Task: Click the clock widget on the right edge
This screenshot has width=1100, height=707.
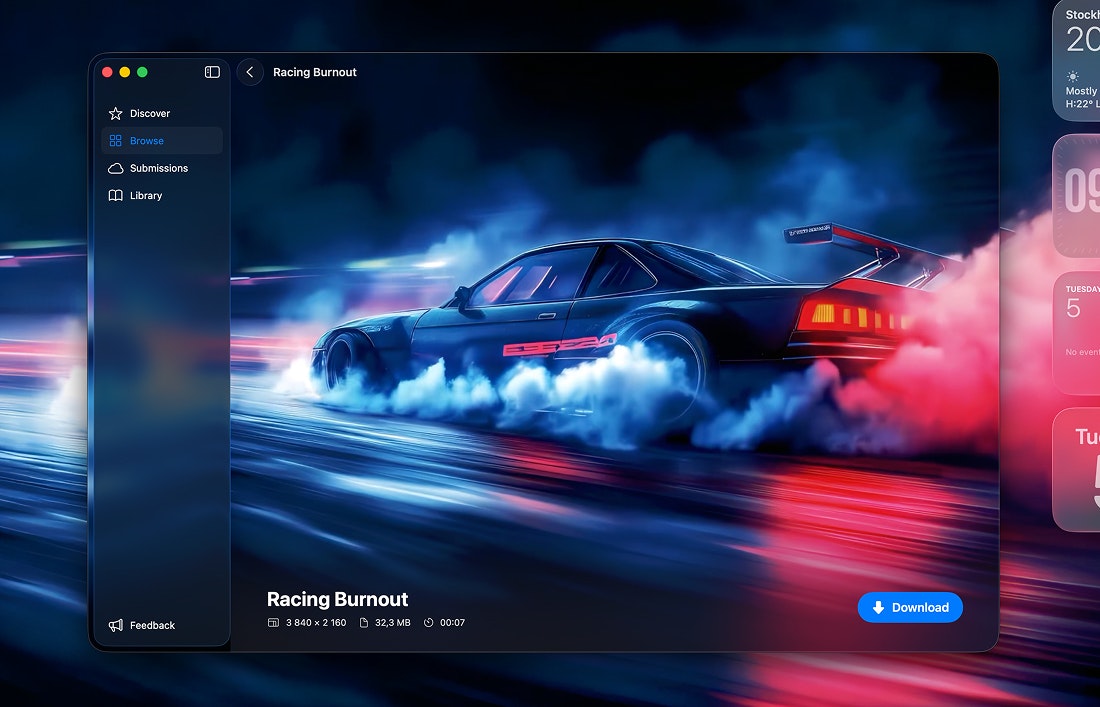Action: (1080, 195)
